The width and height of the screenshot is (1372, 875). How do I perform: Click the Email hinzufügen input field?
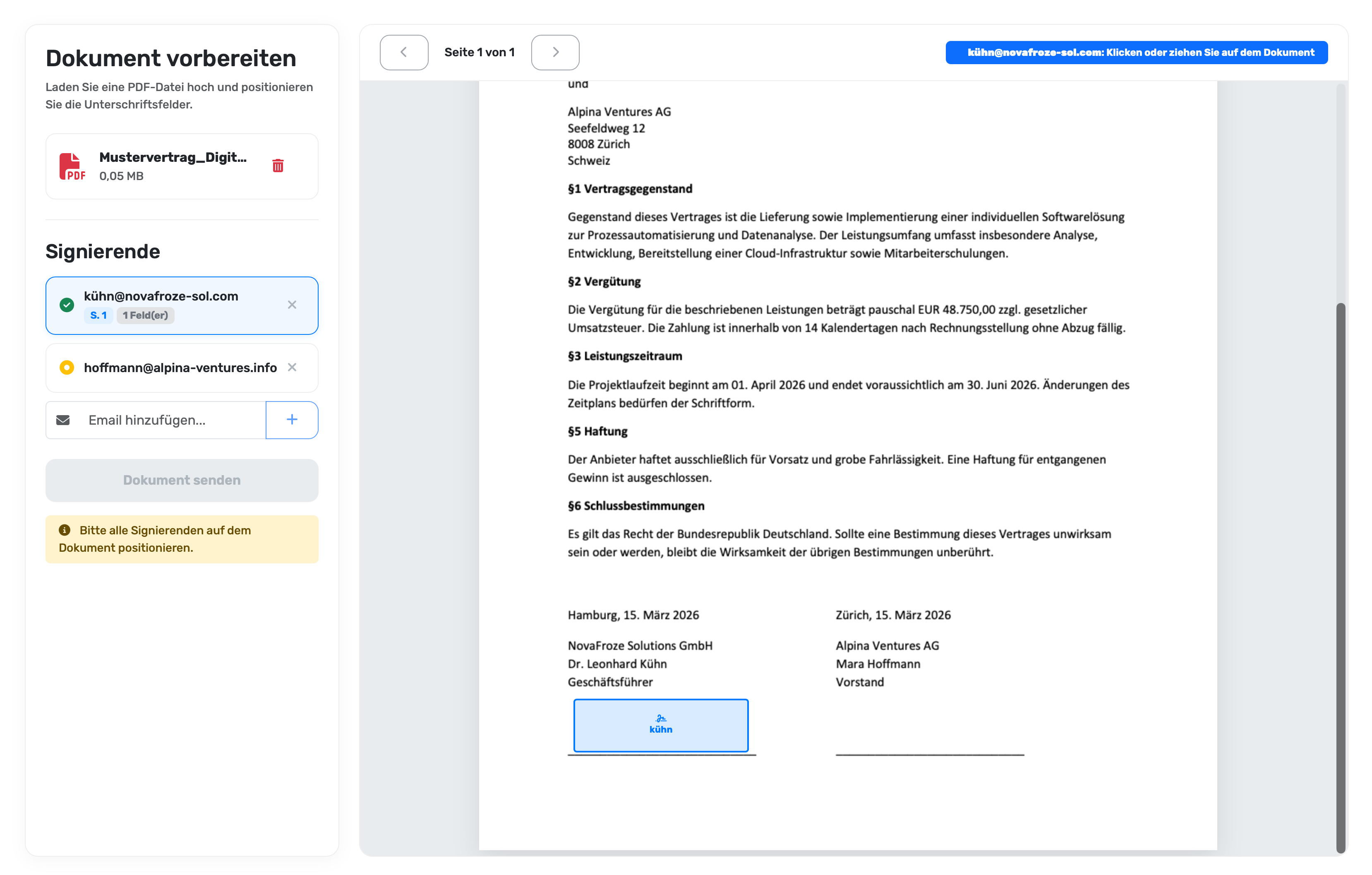[171, 420]
